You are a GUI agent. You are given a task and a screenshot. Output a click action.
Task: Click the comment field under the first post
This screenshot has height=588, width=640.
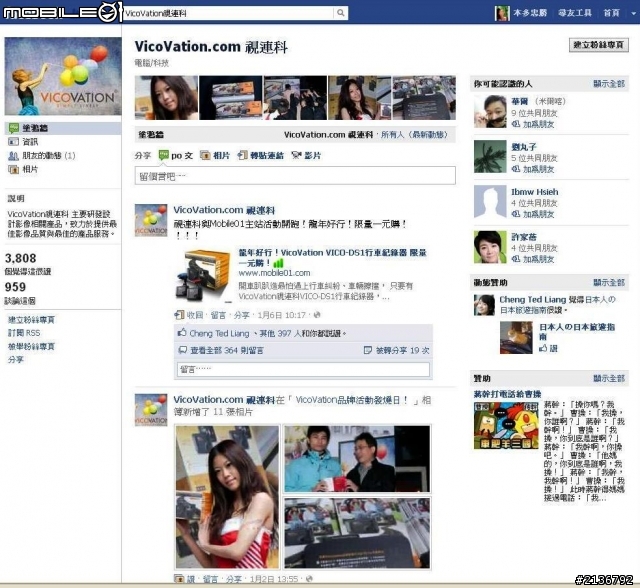pos(303,369)
